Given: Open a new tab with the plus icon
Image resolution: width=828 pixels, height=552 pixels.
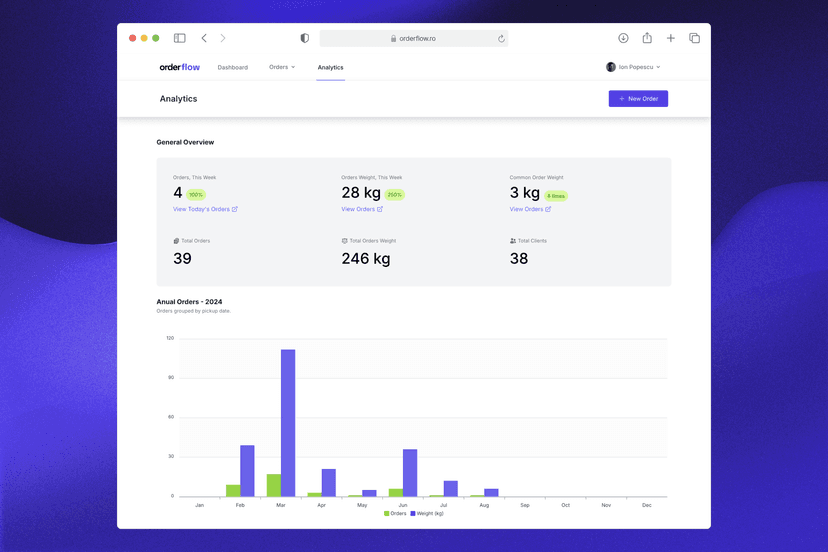Looking at the screenshot, I should [x=671, y=38].
